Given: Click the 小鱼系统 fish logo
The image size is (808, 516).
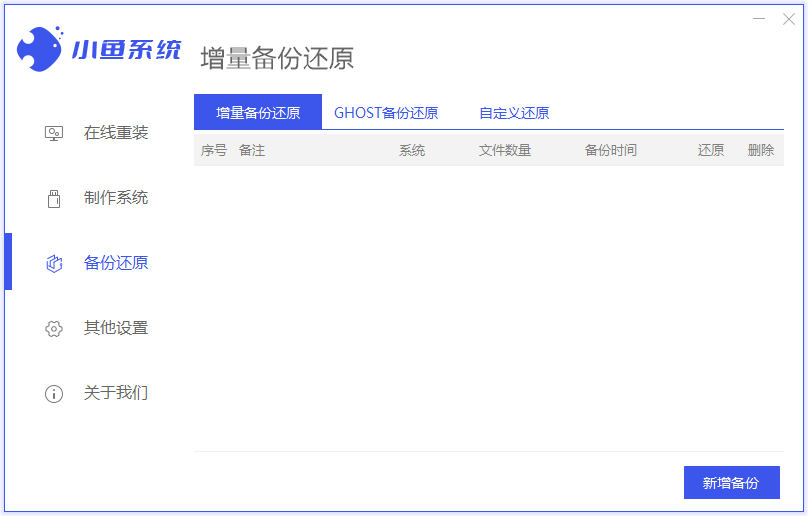Looking at the screenshot, I should (40, 48).
